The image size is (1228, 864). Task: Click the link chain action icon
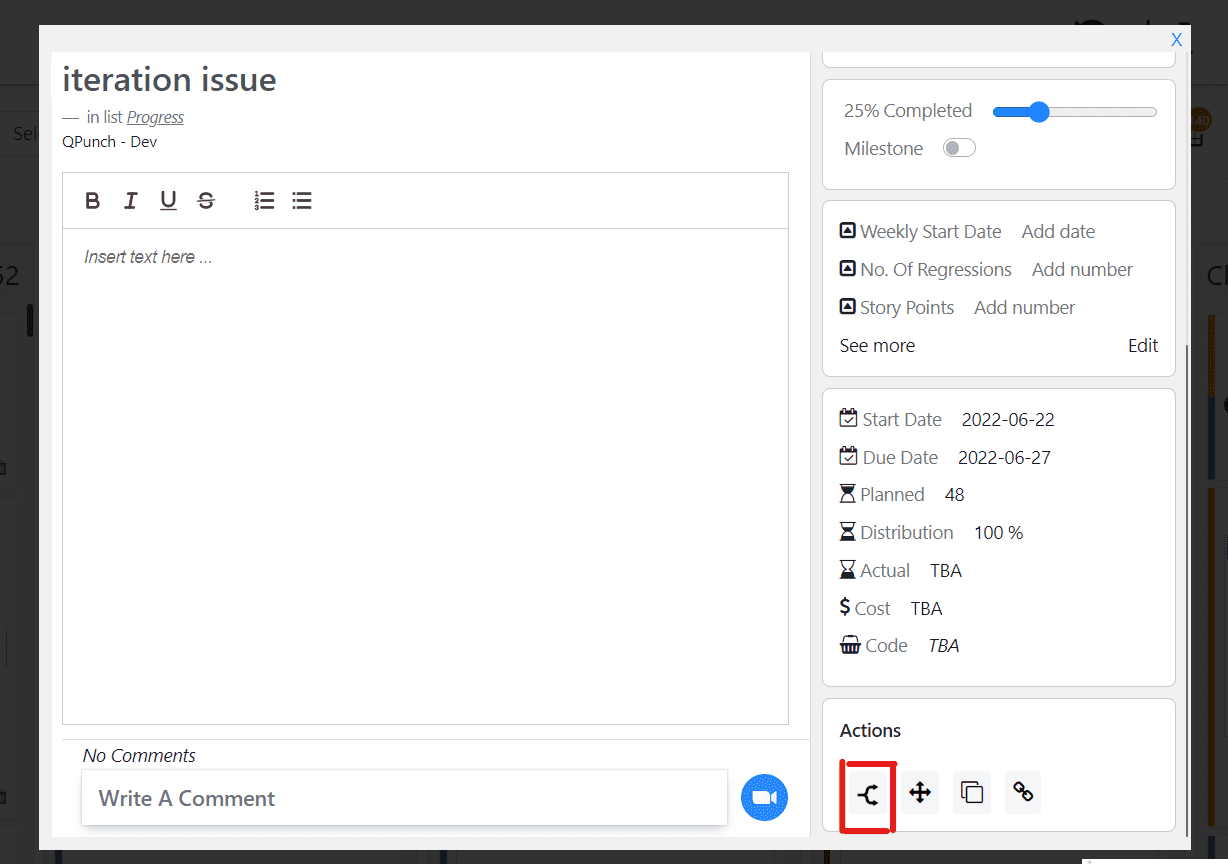tap(1023, 793)
